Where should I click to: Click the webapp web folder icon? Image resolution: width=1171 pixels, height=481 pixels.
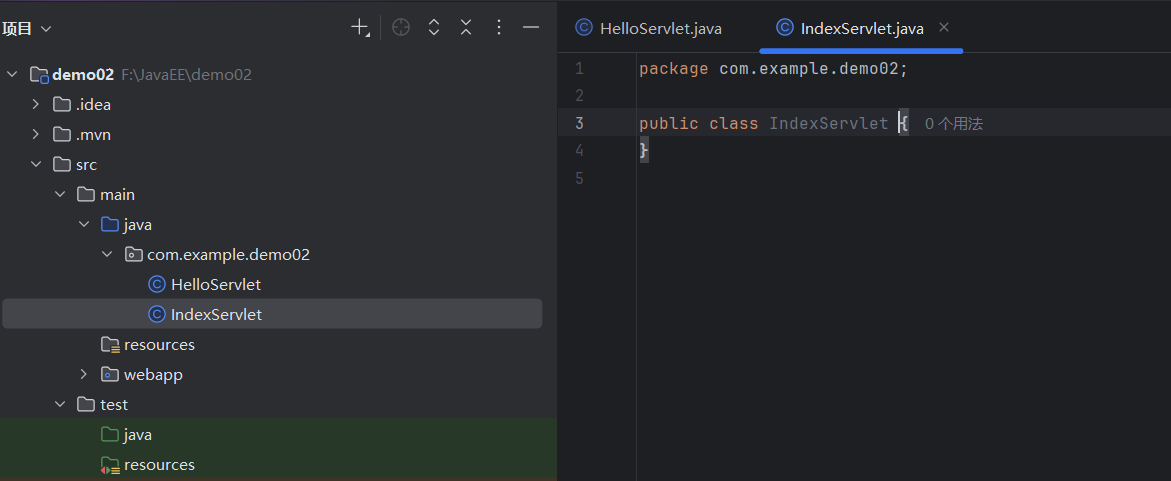[x=111, y=374]
